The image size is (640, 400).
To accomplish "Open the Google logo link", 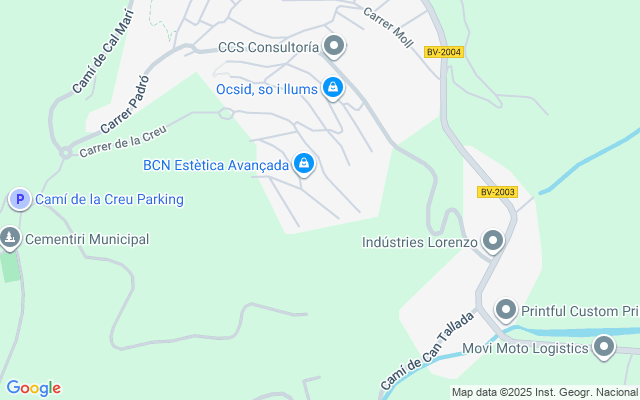I will click(x=34, y=388).
